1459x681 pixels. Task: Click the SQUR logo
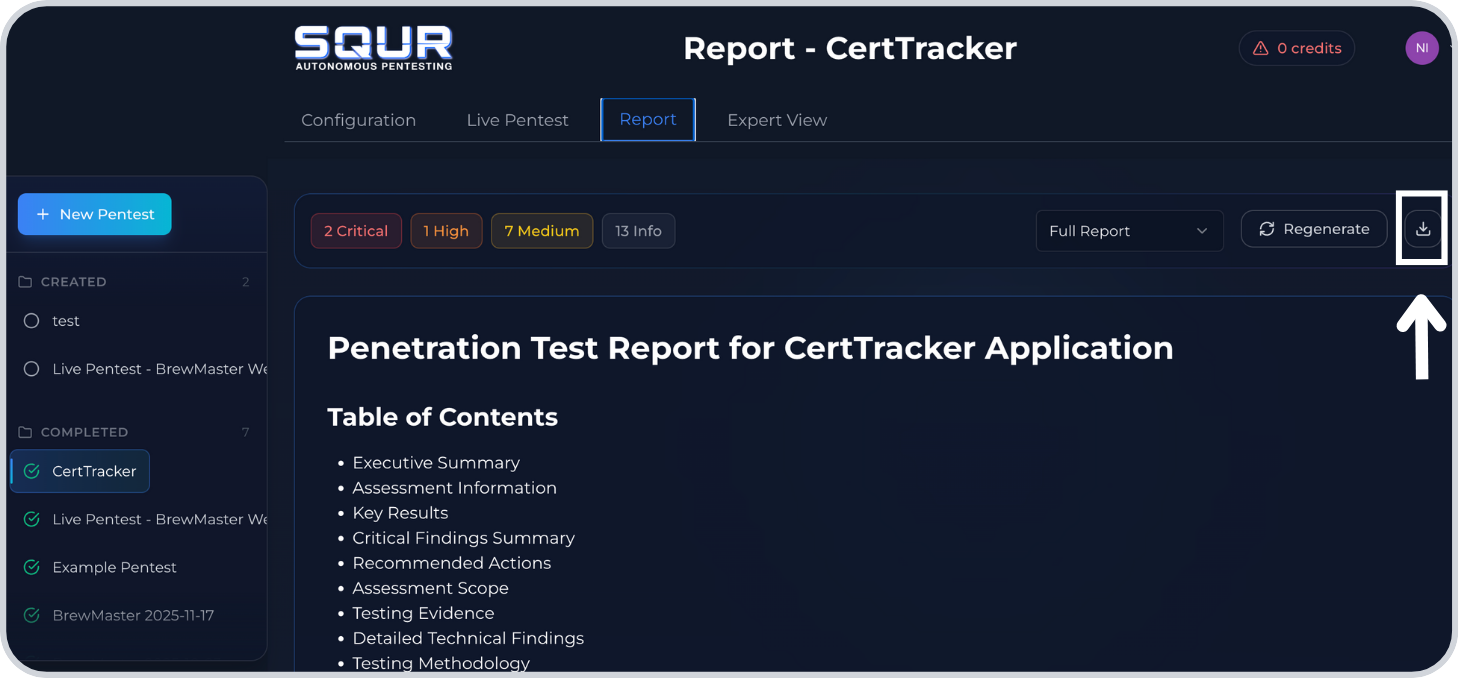point(373,48)
